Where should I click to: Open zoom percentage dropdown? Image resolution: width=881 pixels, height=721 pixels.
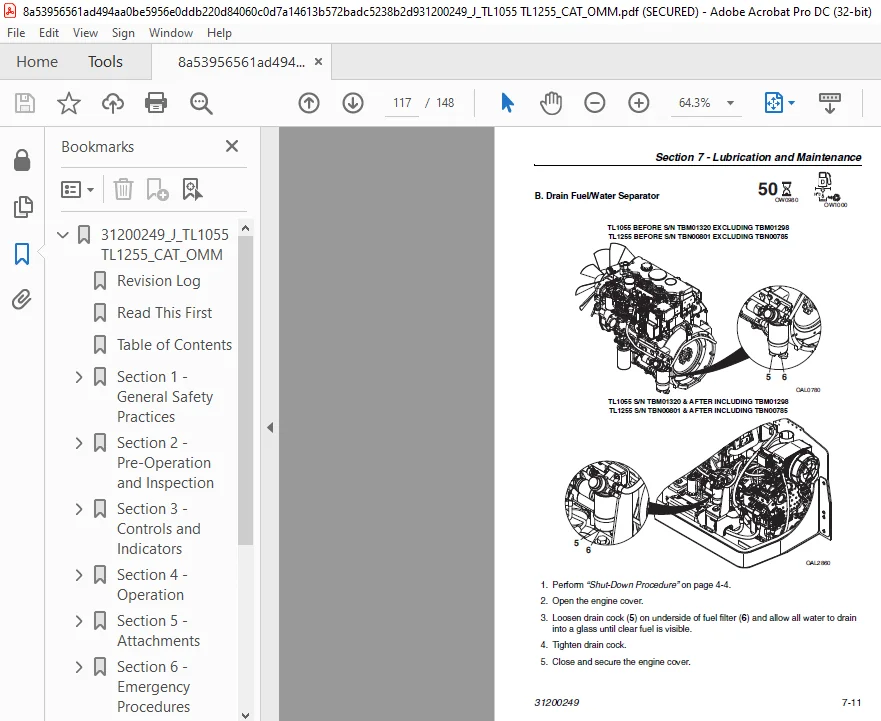click(730, 103)
